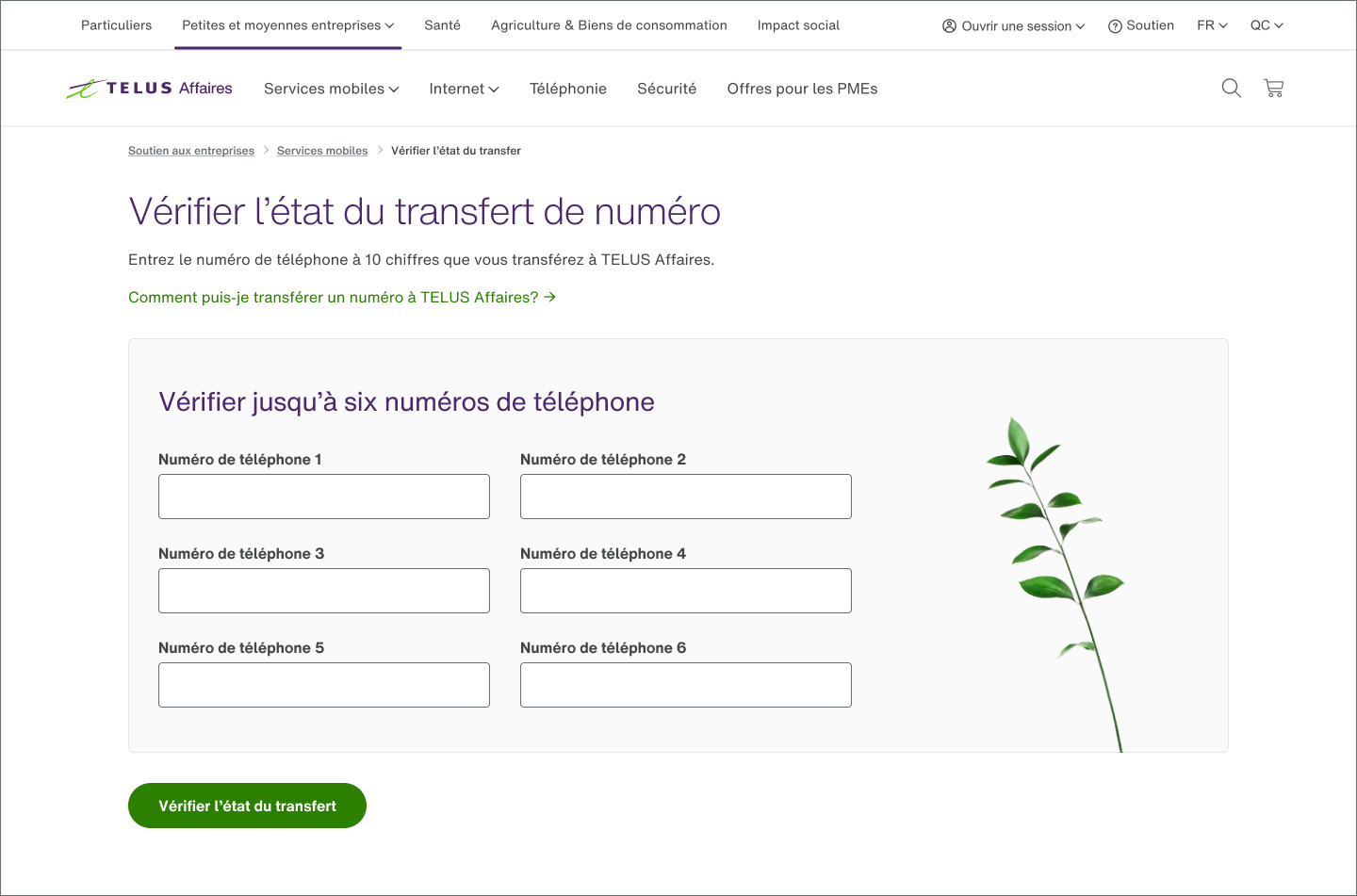
Task: Expand the Internet navigation menu
Action: click(464, 89)
